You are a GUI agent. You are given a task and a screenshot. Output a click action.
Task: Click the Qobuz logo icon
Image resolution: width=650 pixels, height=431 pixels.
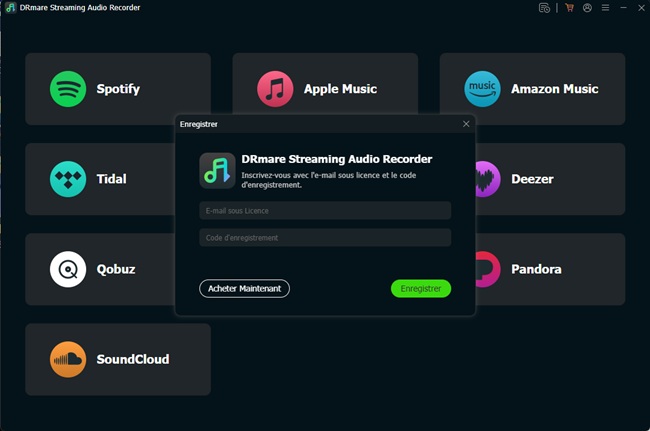point(68,269)
